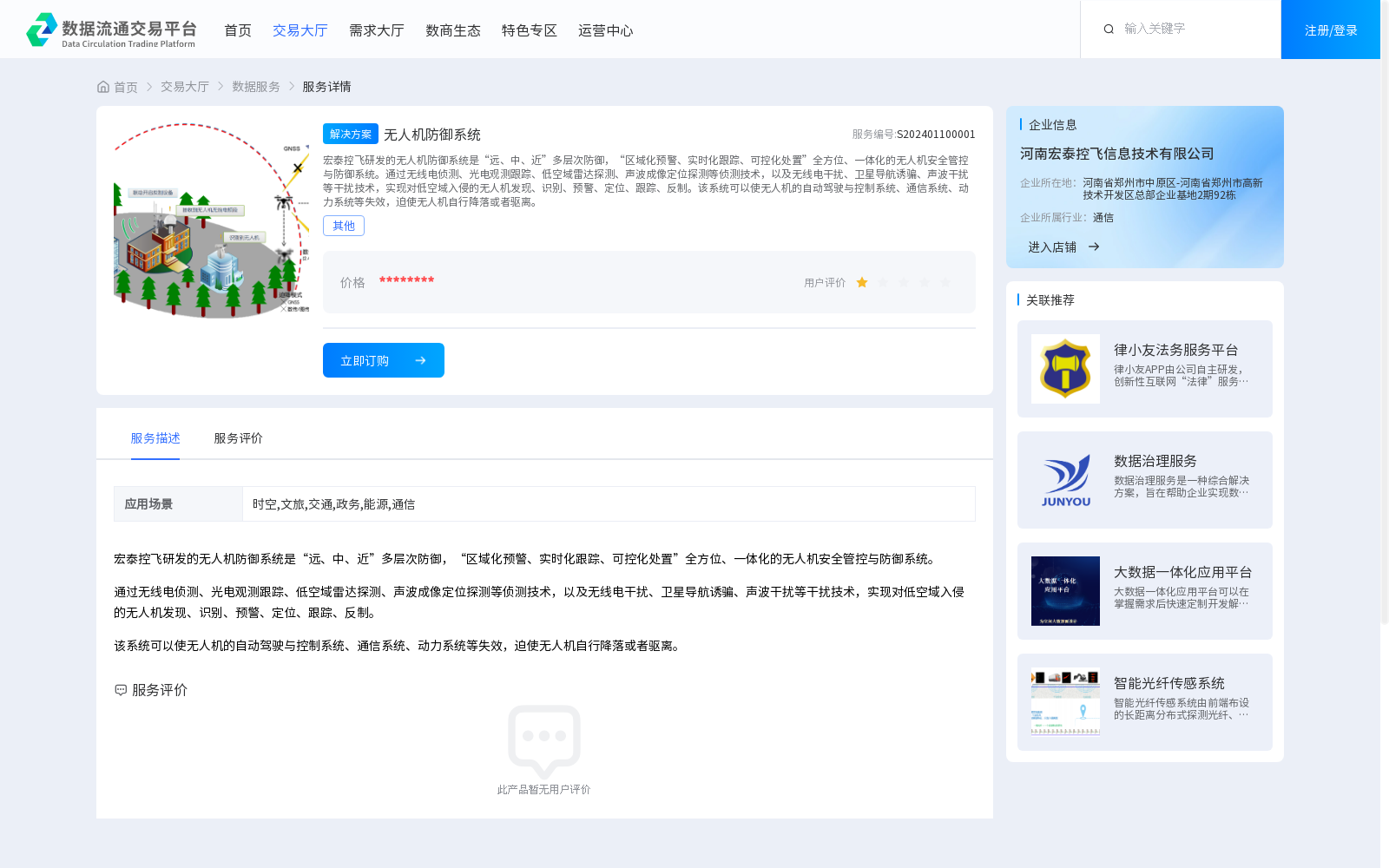Screen dimensions: 1389x868
Task: Click arrow next to 进入店铺
Action: pos(1094,247)
